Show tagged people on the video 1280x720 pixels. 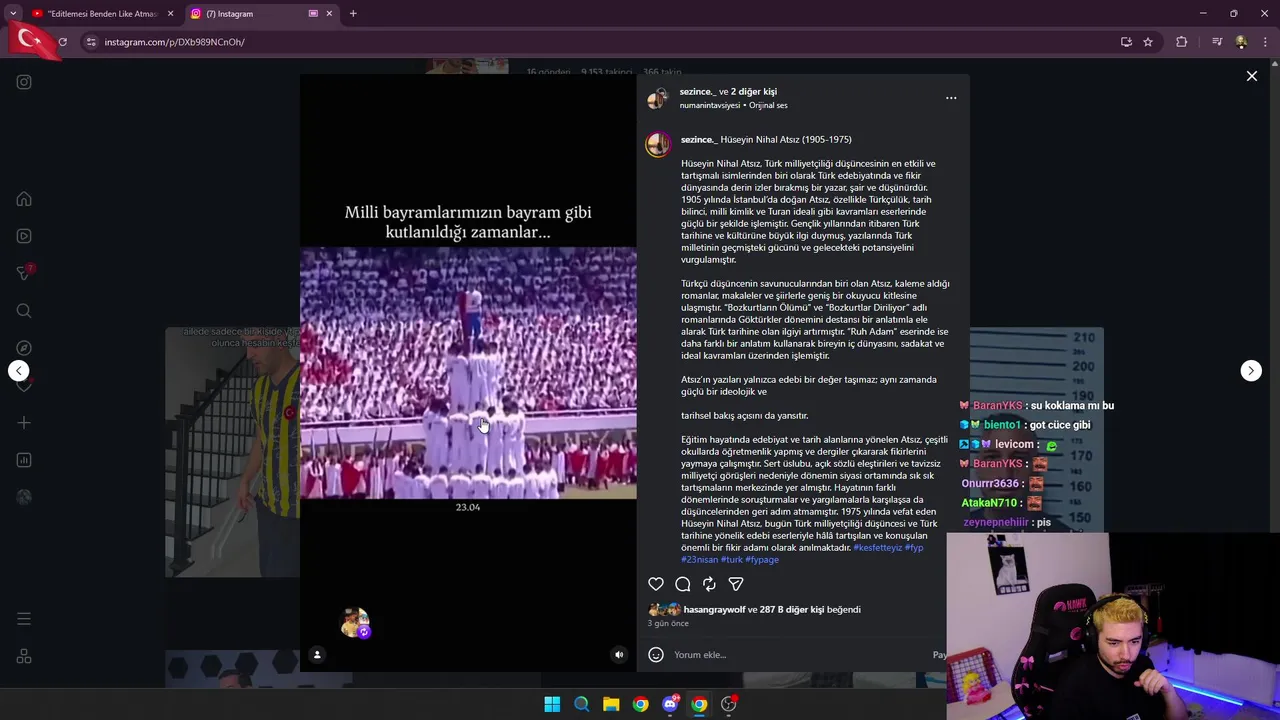coord(317,655)
